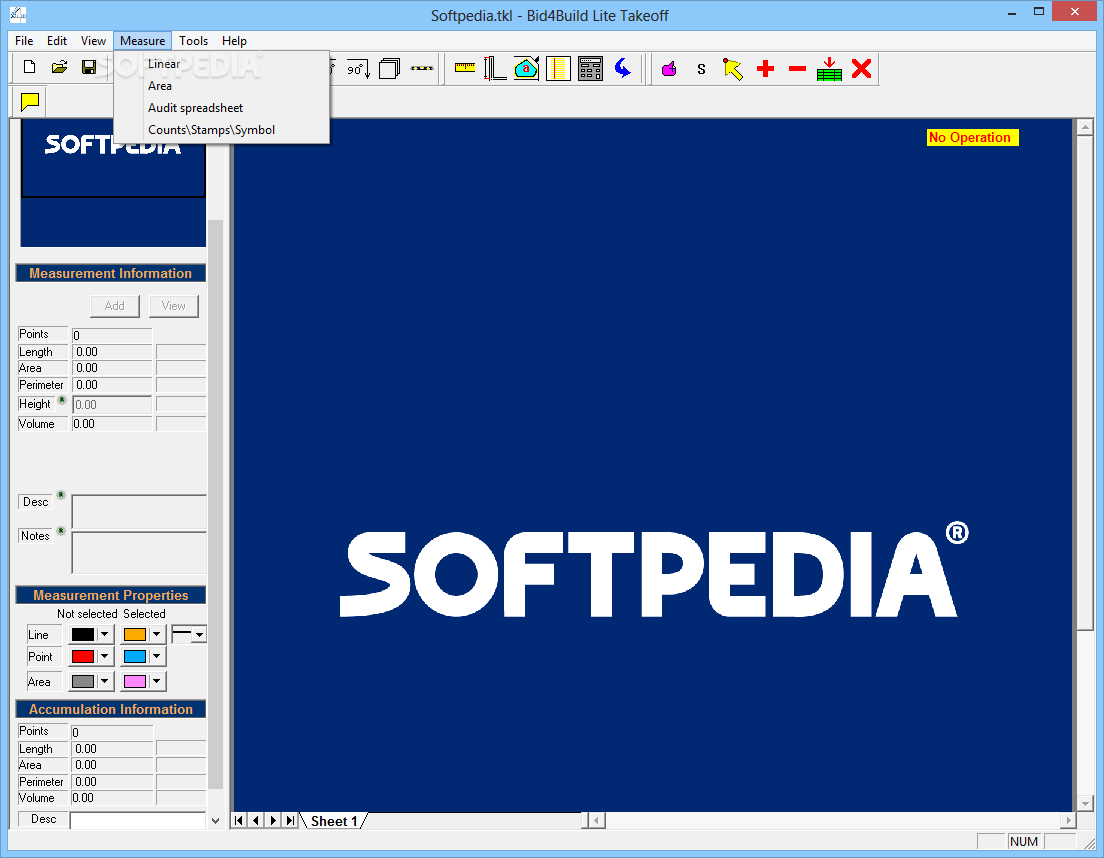Switch to the Sheet 1 tab
Image resolution: width=1104 pixels, height=858 pixels.
[334, 821]
